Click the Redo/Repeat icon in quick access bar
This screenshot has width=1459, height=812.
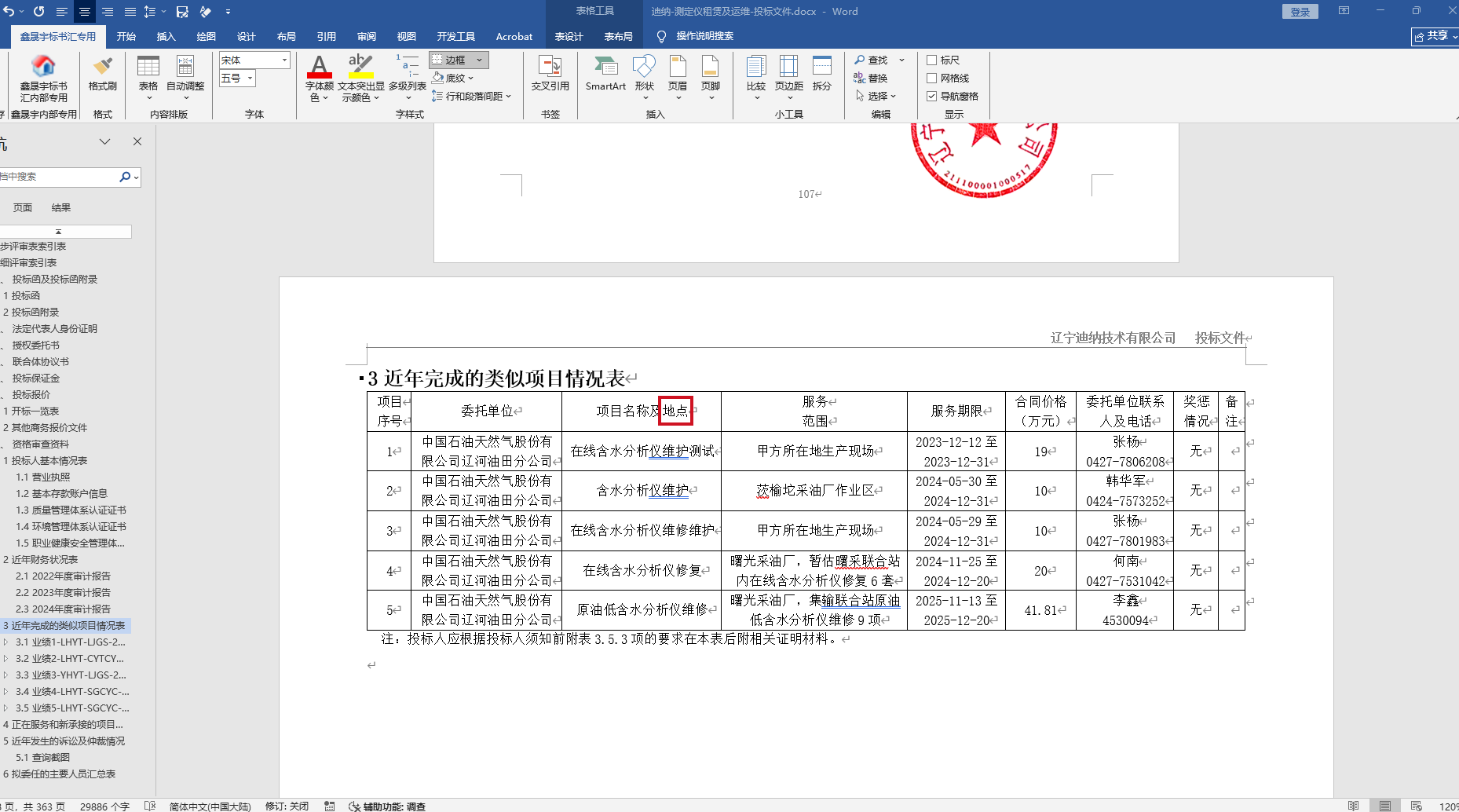tap(38, 12)
